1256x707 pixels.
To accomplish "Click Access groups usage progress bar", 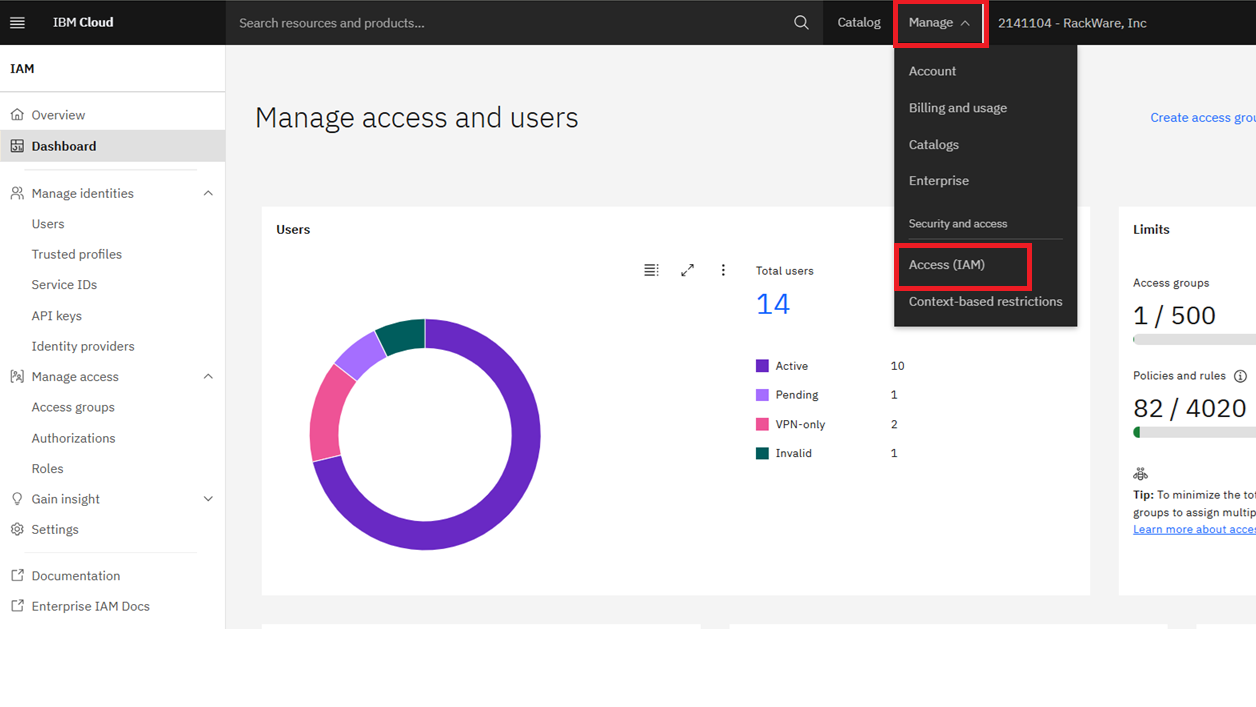I will tap(1194, 340).
